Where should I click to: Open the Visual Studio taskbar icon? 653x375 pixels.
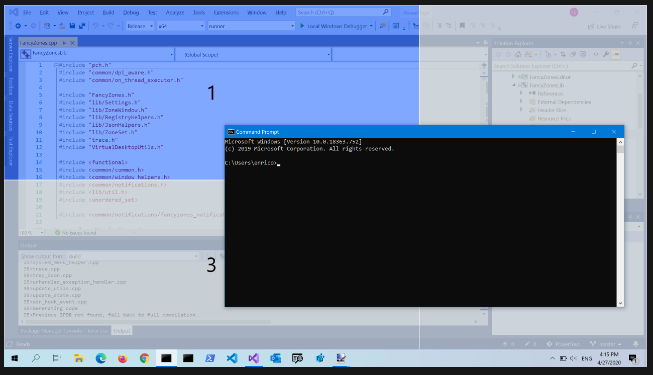(x=254, y=358)
